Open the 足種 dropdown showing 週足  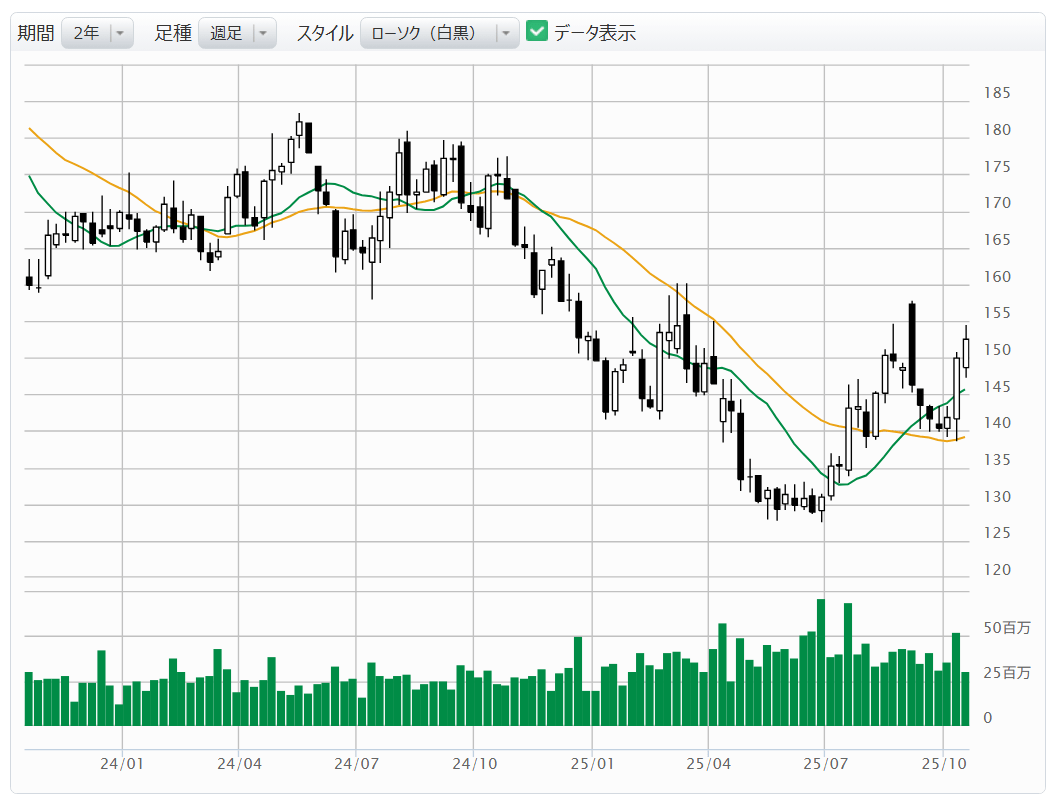coord(226,33)
